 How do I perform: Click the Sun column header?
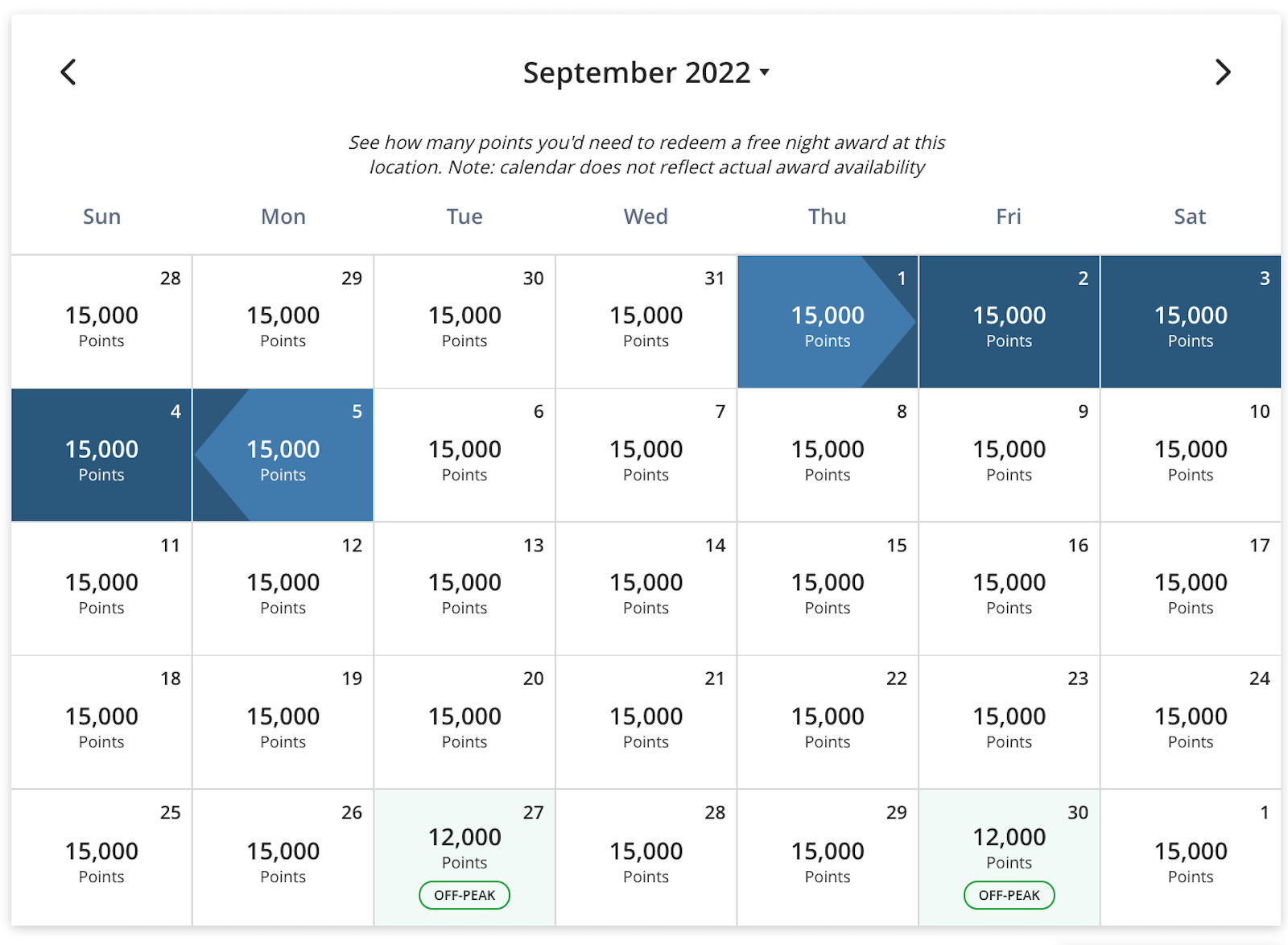coord(101,216)
